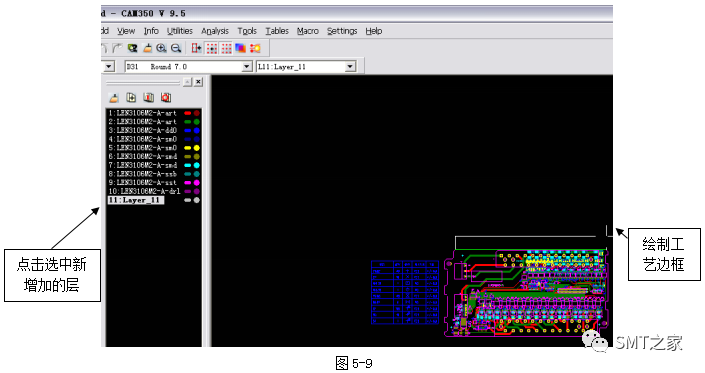Click the zoom out magnifier icon
This screenshot has width=705, height=373.
(176, 48)
